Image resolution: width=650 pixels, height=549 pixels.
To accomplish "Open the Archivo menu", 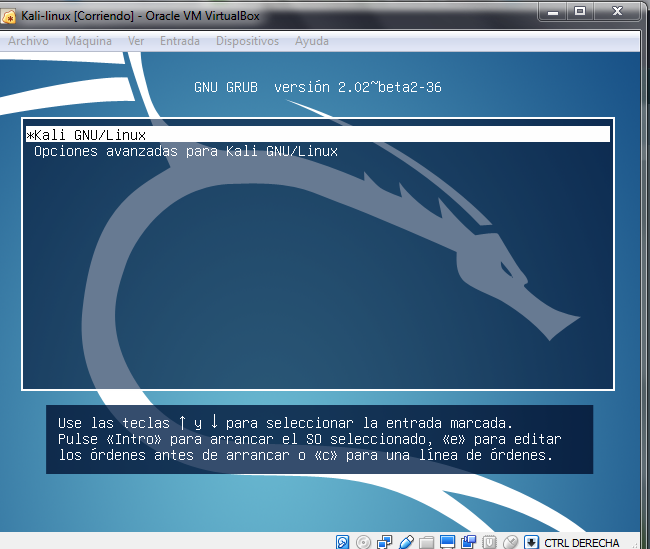I will click(28, 41).
